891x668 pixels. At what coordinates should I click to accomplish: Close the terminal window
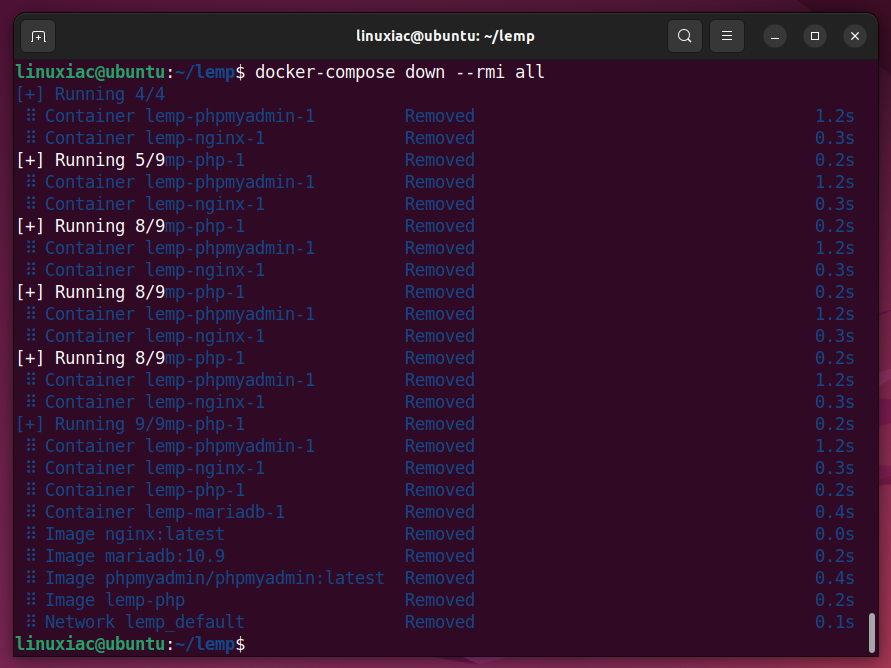pos(855,36)
